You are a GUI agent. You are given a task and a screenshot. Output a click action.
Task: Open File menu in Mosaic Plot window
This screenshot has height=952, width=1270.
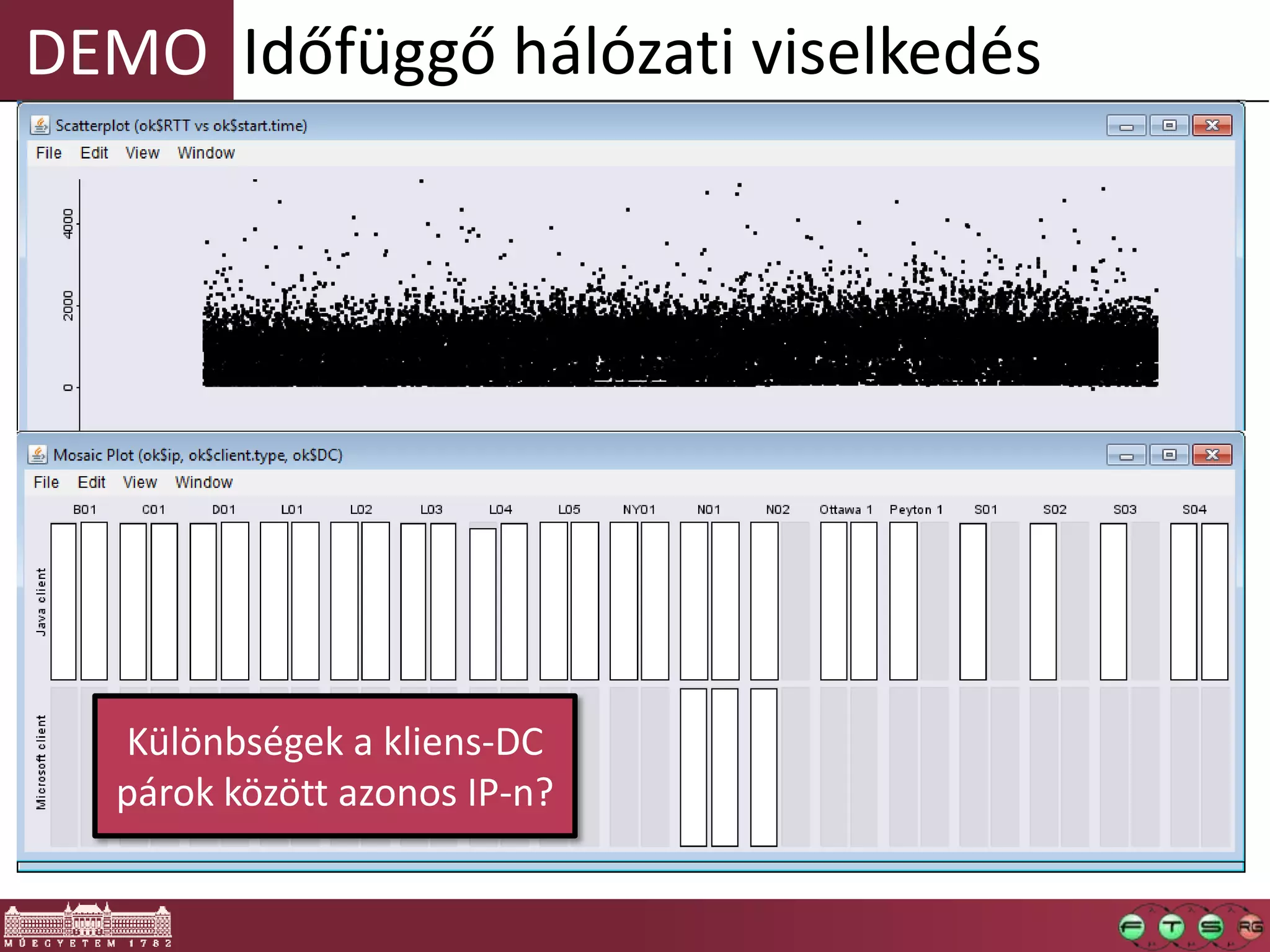[x=46, y=482]
